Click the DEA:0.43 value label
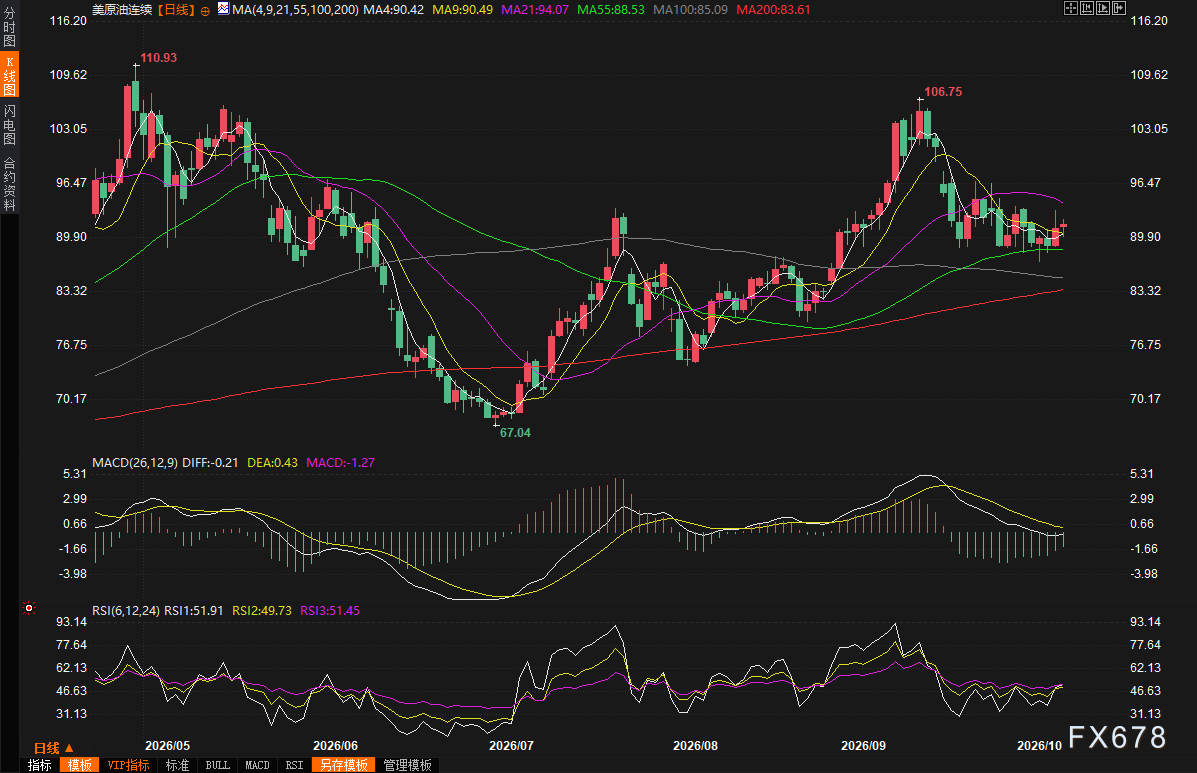 (273, 462)
